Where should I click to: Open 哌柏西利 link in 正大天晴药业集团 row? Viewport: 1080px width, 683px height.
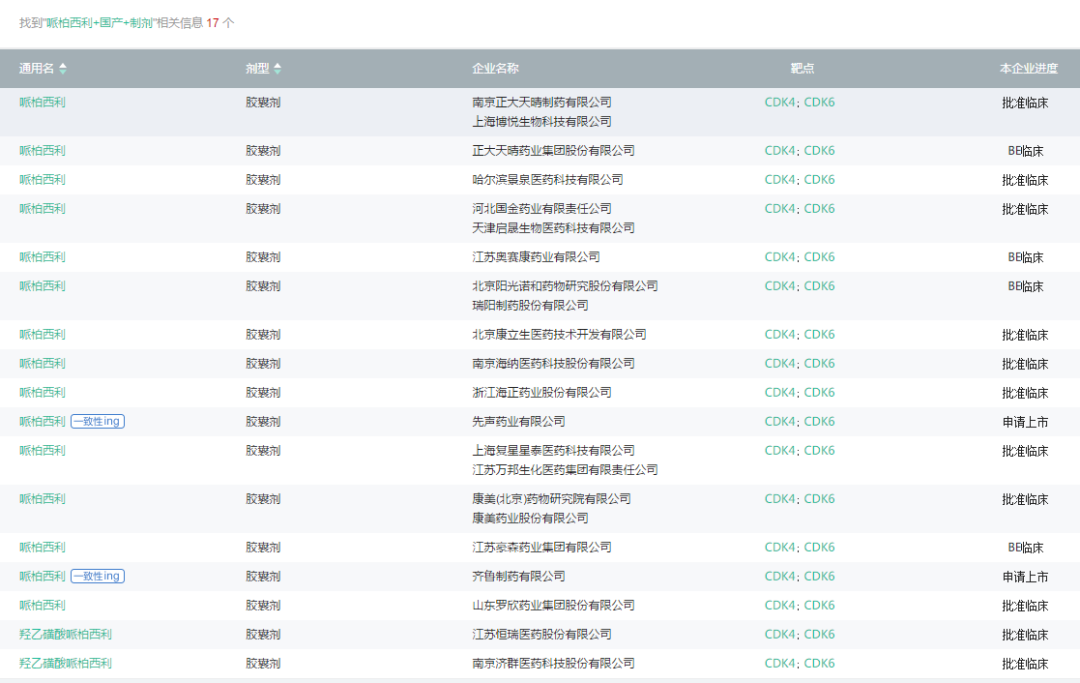click(x=43, y=150)
